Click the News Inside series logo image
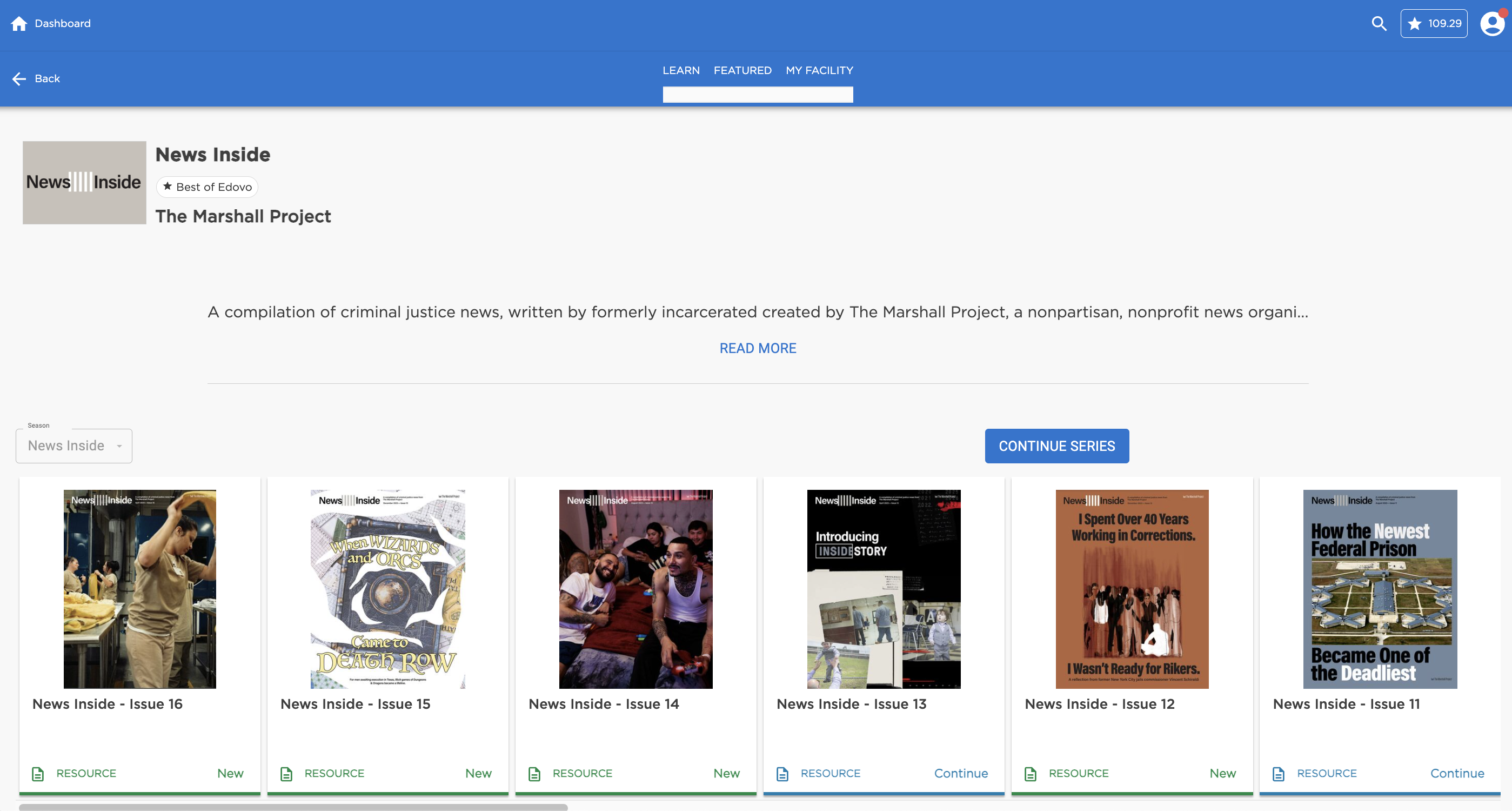This screenshot has width=1512, height=811. click(84, 183)
